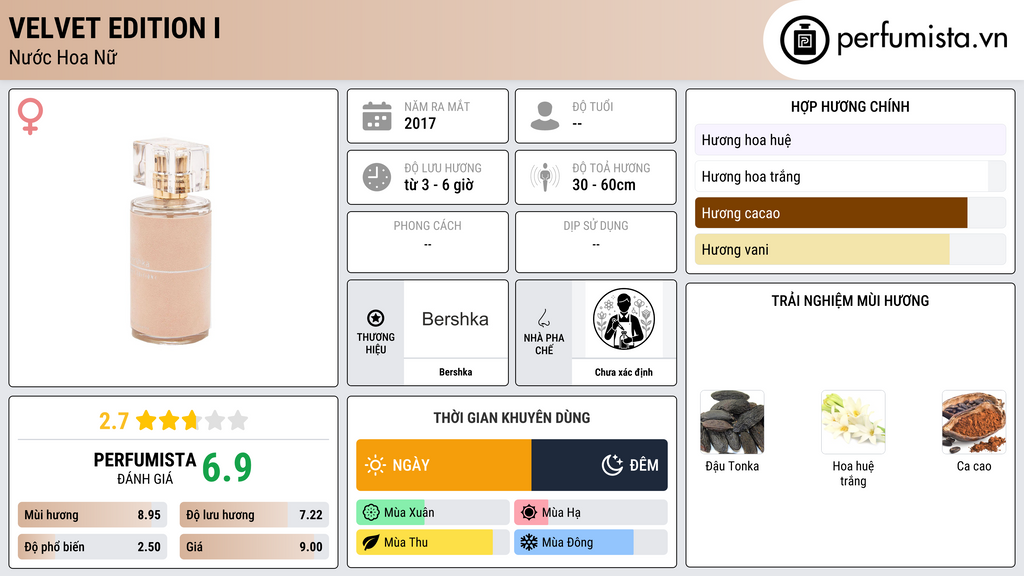Click the leaf icon next to Mùa Thu
The image size is (1024, 576).
click(371, 542)
